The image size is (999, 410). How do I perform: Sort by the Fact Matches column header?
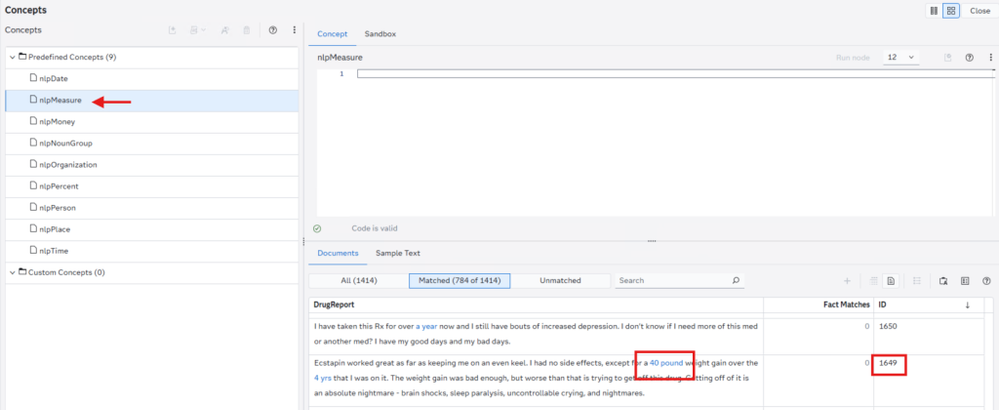click(819, 305)
